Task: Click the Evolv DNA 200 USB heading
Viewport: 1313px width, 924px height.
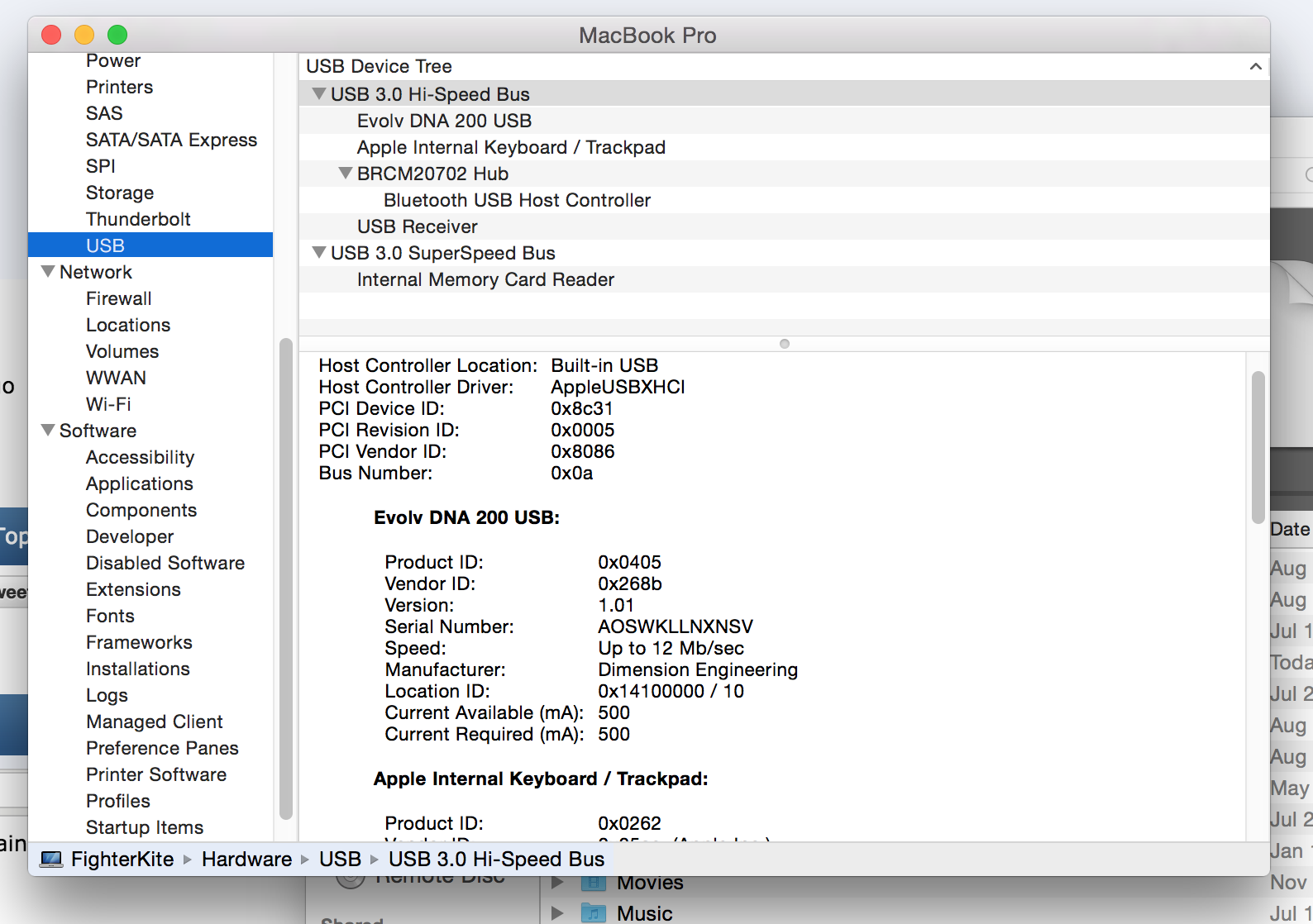Action: pos(466,517)
